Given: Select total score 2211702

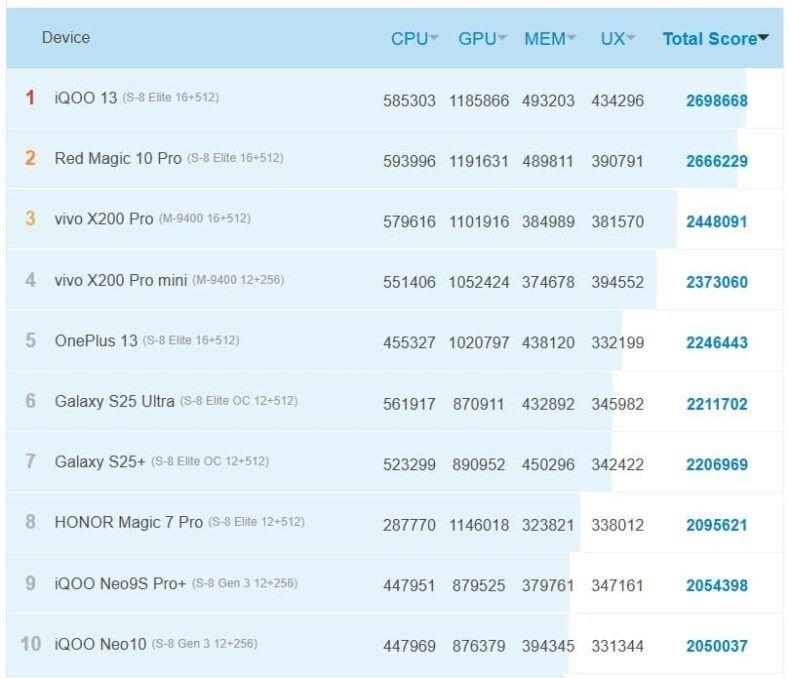Looking at the screenshot, I should coord(716,404).
